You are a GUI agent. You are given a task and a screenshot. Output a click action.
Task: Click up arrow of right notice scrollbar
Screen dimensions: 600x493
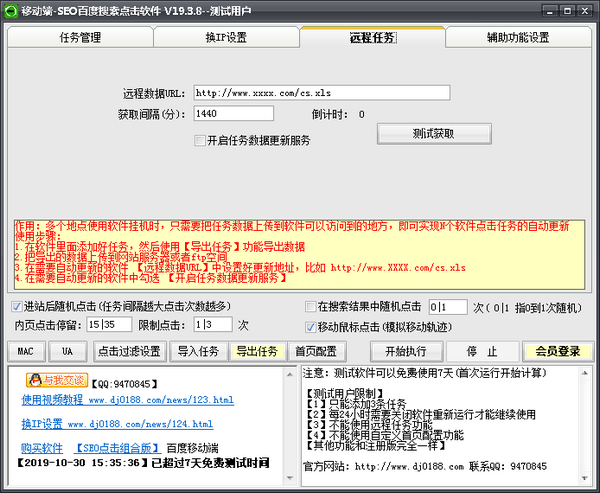coord(585,373)
